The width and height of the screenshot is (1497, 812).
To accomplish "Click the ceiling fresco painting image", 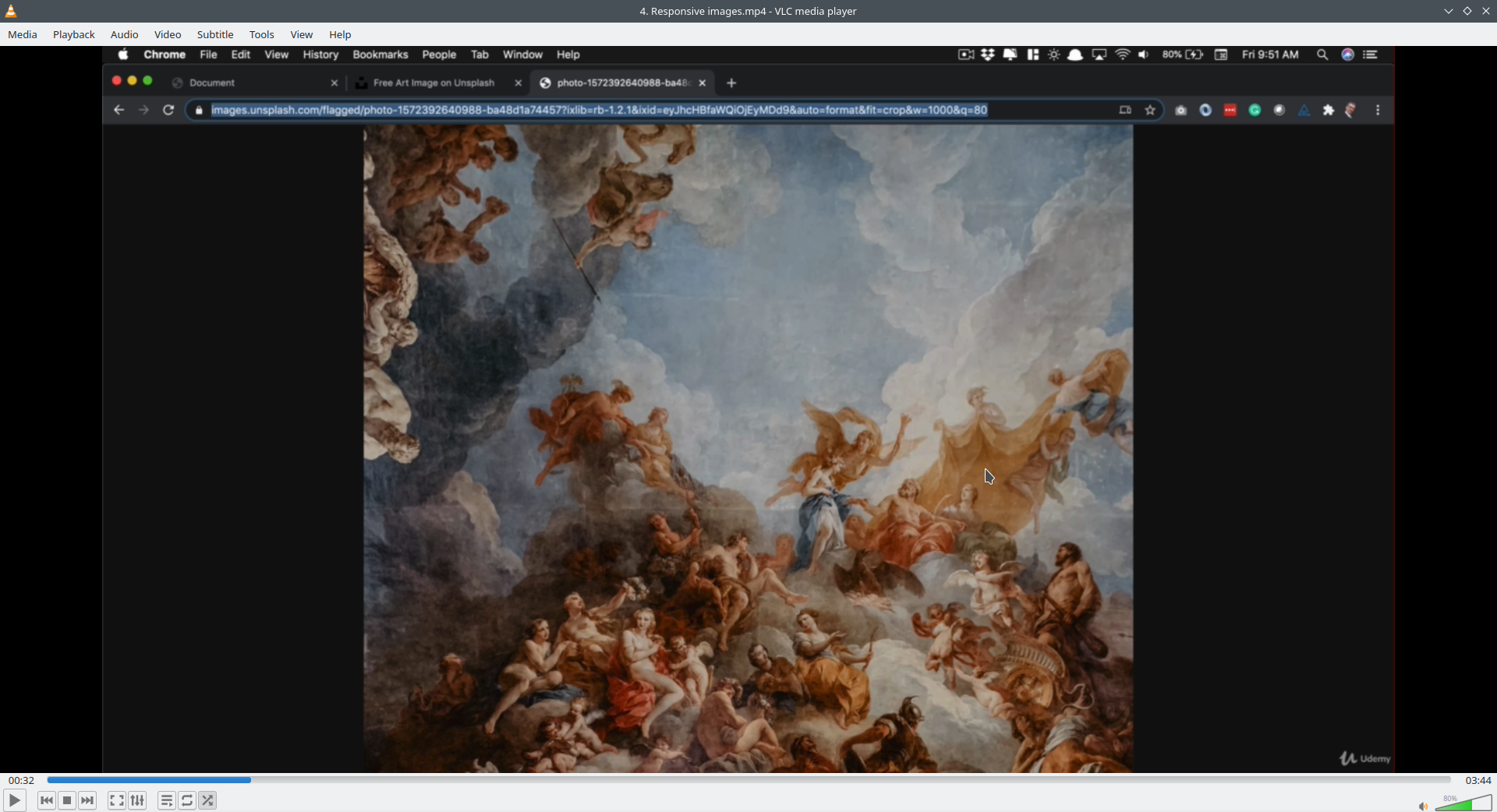I will click(748, 449).
